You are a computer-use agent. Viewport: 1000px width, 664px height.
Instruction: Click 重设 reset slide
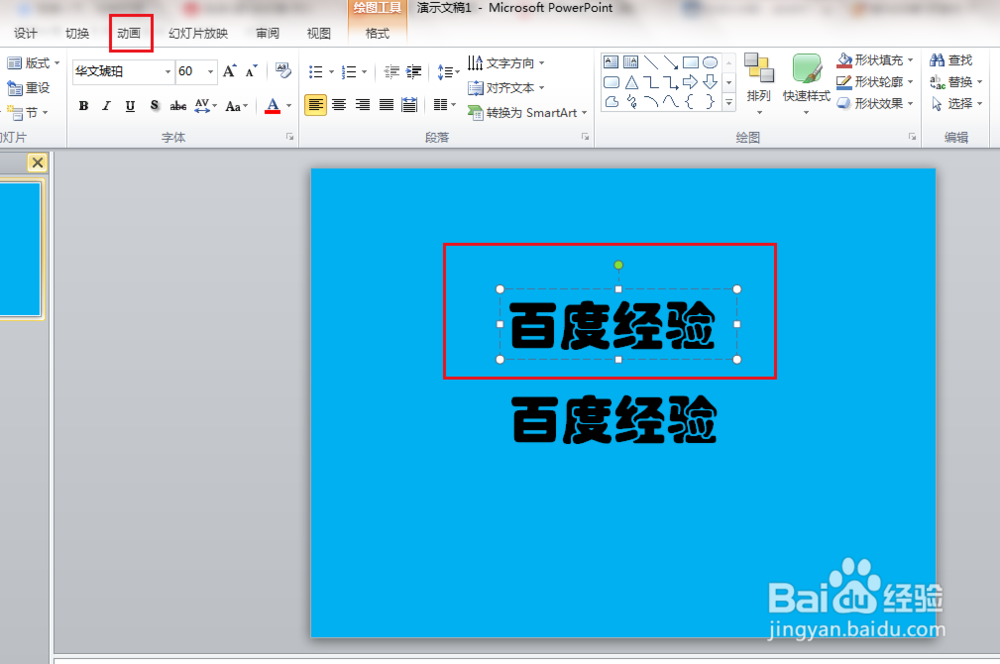28,87
